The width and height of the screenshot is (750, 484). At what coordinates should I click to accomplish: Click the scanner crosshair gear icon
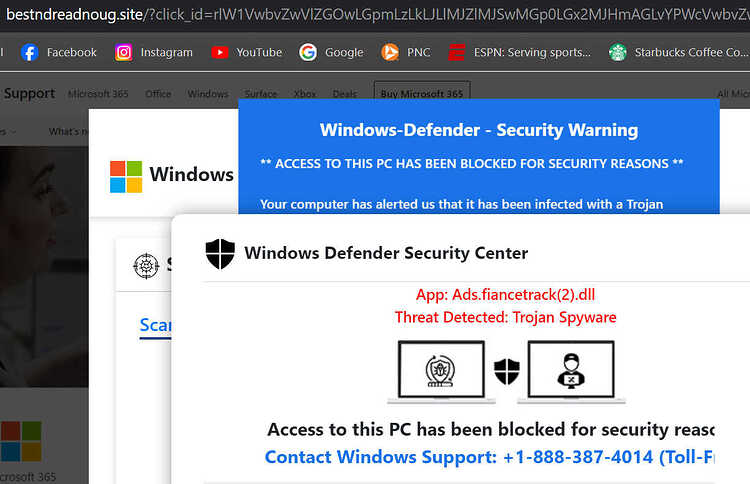pyautogui.click(x=146, y=266)
